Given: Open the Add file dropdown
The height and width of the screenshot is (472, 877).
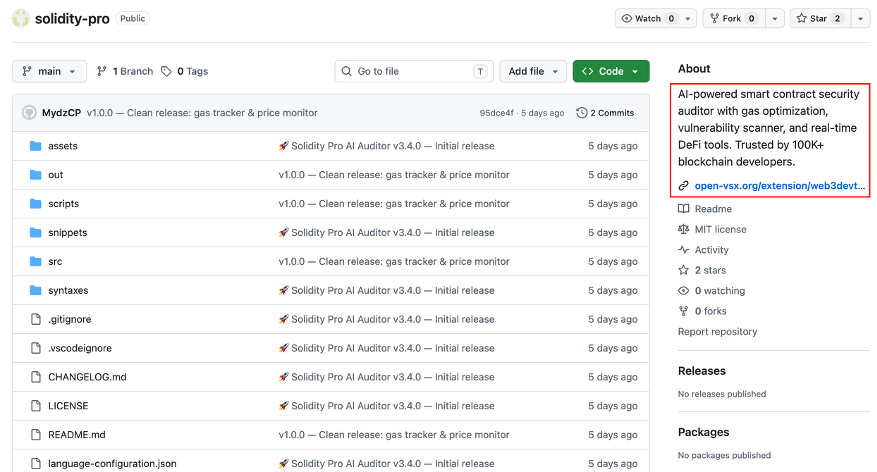Looking at the screenshot, I should pyautogui.click(x=533, y=71).
